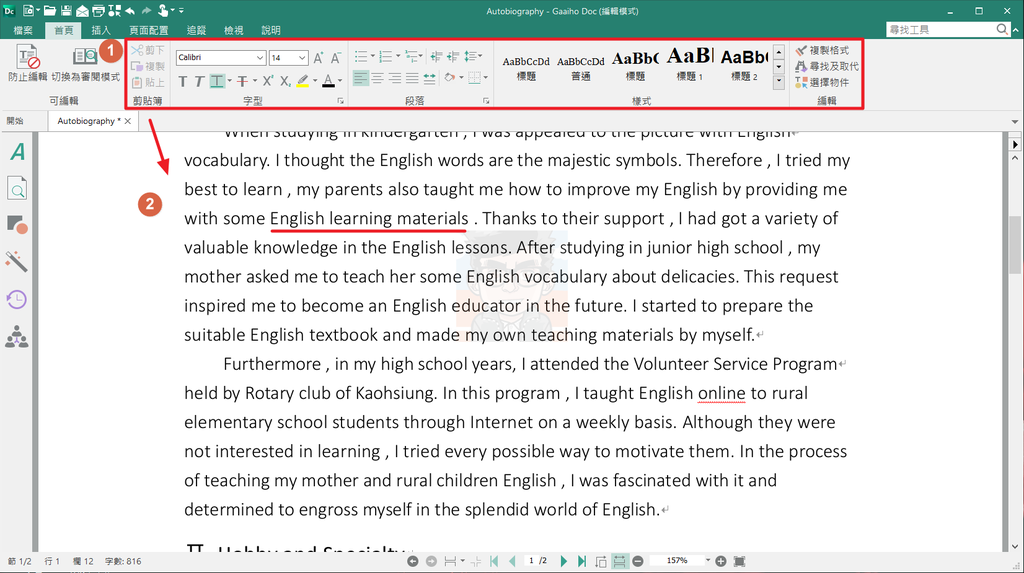Open the search panel magnifier in sidebar
Viewport: 1024px width, 573px height.
click(17, 188)
